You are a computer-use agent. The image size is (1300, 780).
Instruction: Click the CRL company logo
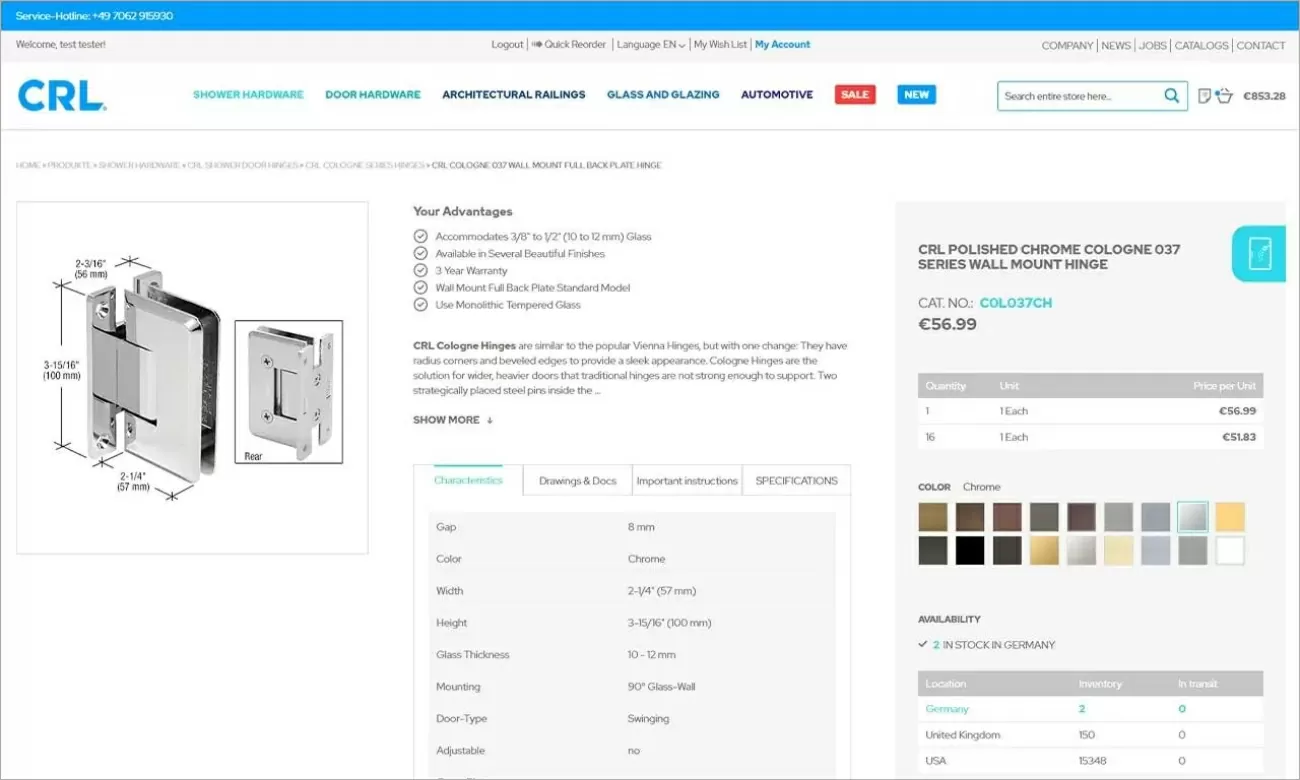[x=62, y=95]
